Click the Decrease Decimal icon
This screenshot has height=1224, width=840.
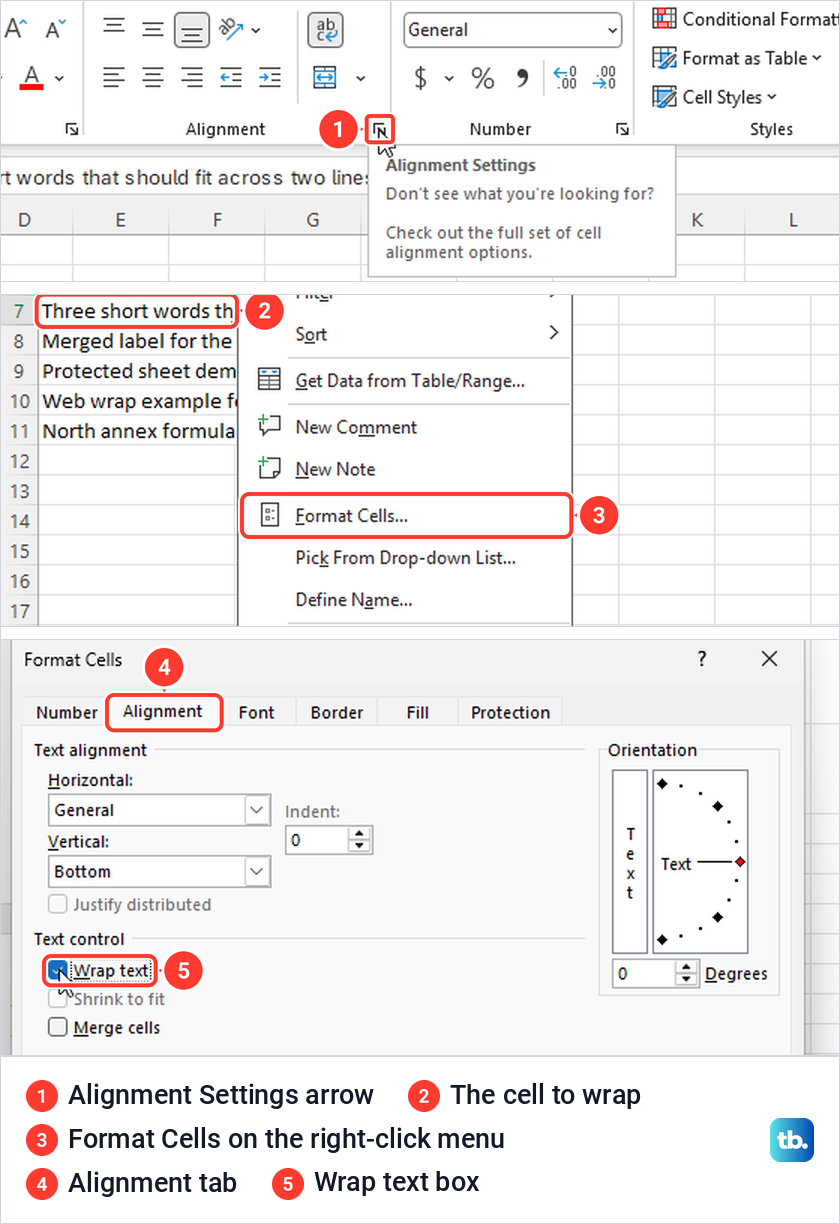(605, 77)
